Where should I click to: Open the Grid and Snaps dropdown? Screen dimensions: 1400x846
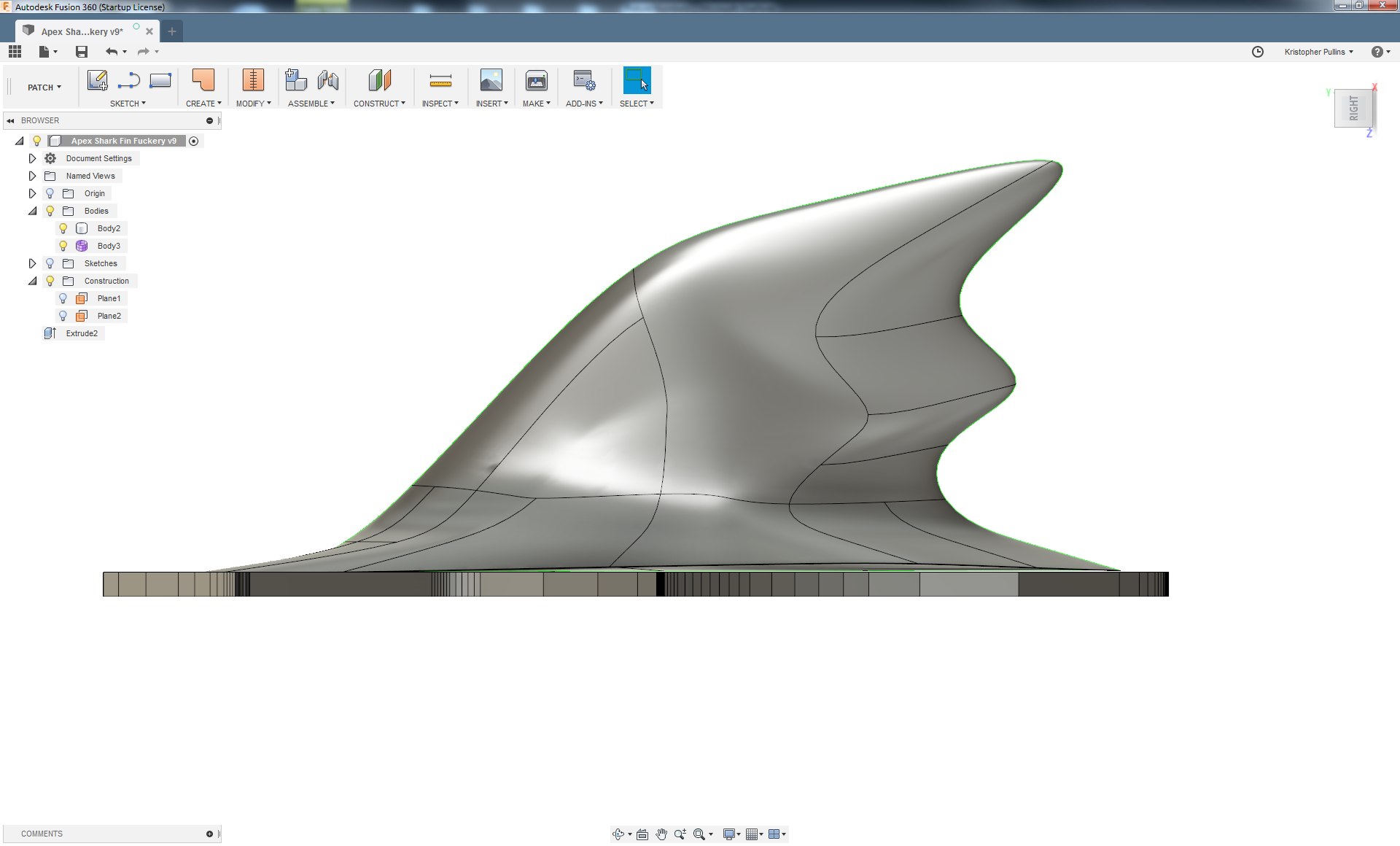coord(755,834)
